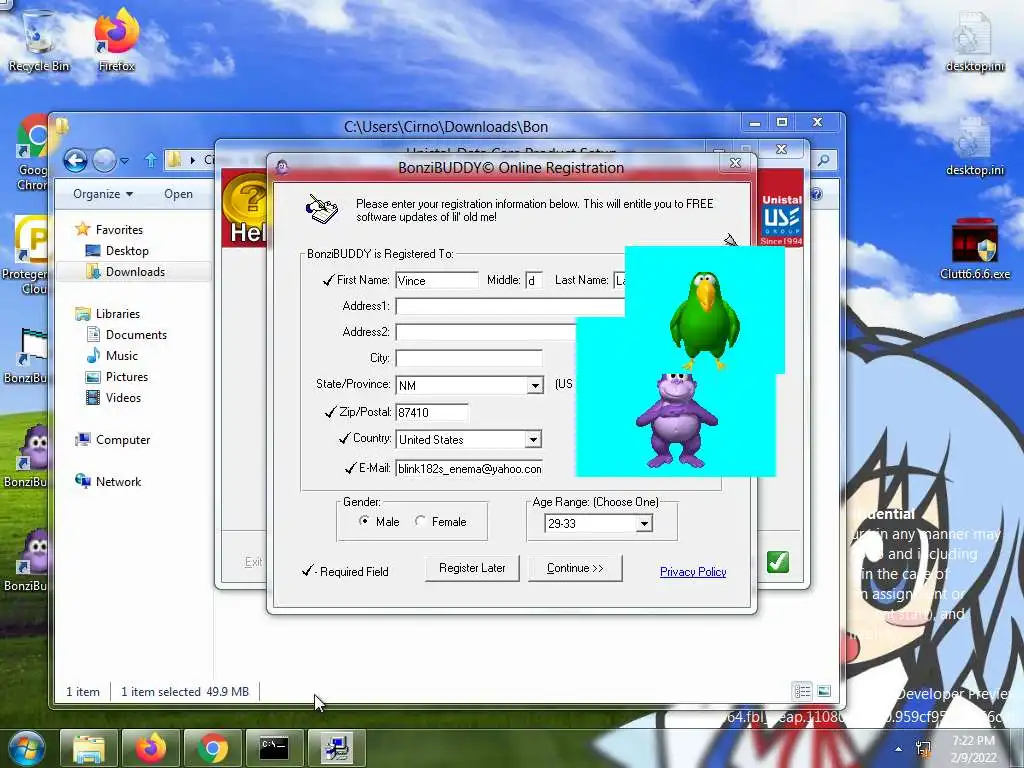Open Firefox from the taskbar

point(150,748)
